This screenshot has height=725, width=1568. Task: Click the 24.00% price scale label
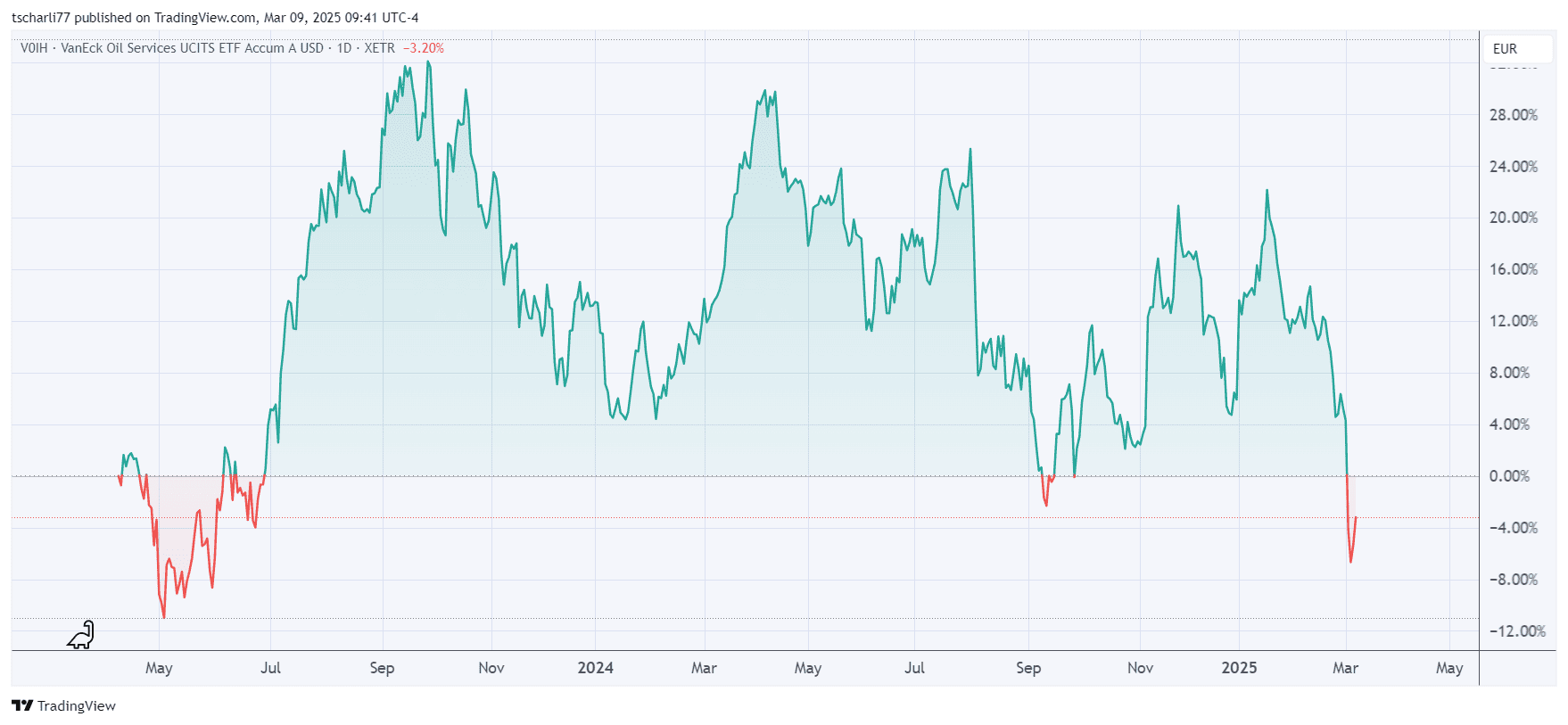(x=1513, y=167)
